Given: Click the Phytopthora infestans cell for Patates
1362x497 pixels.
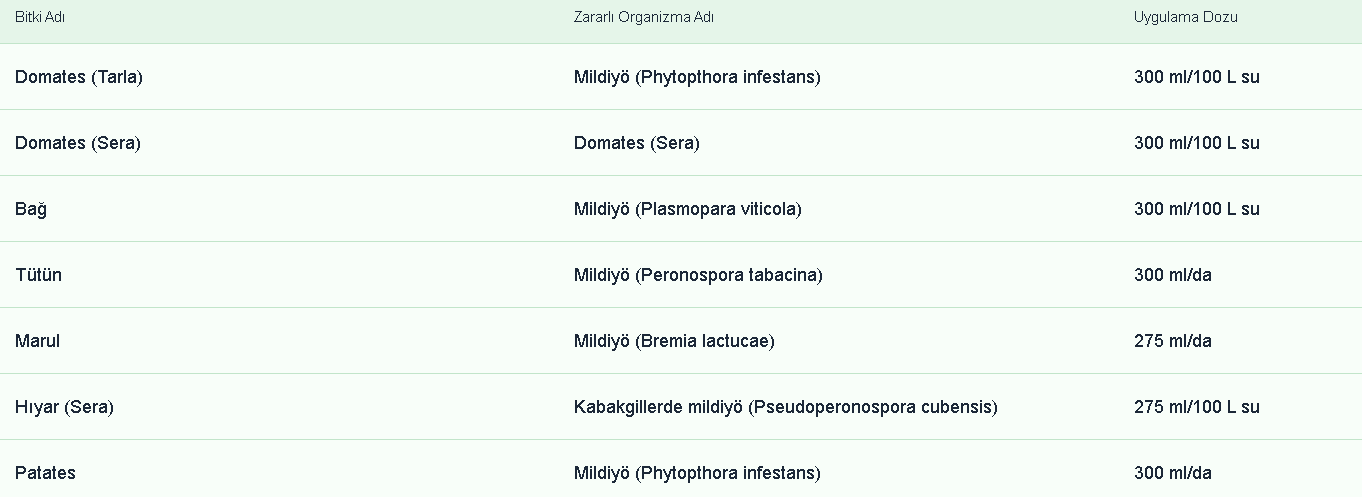Looking at the screenshot, I should (x=697, y=473).
